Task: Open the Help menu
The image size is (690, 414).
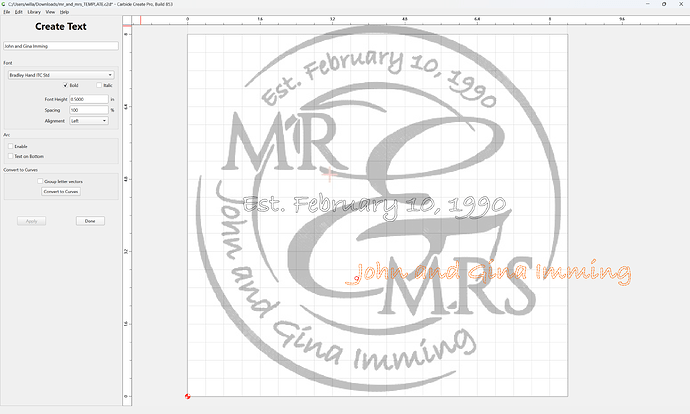Action: (x=64, y=12)
